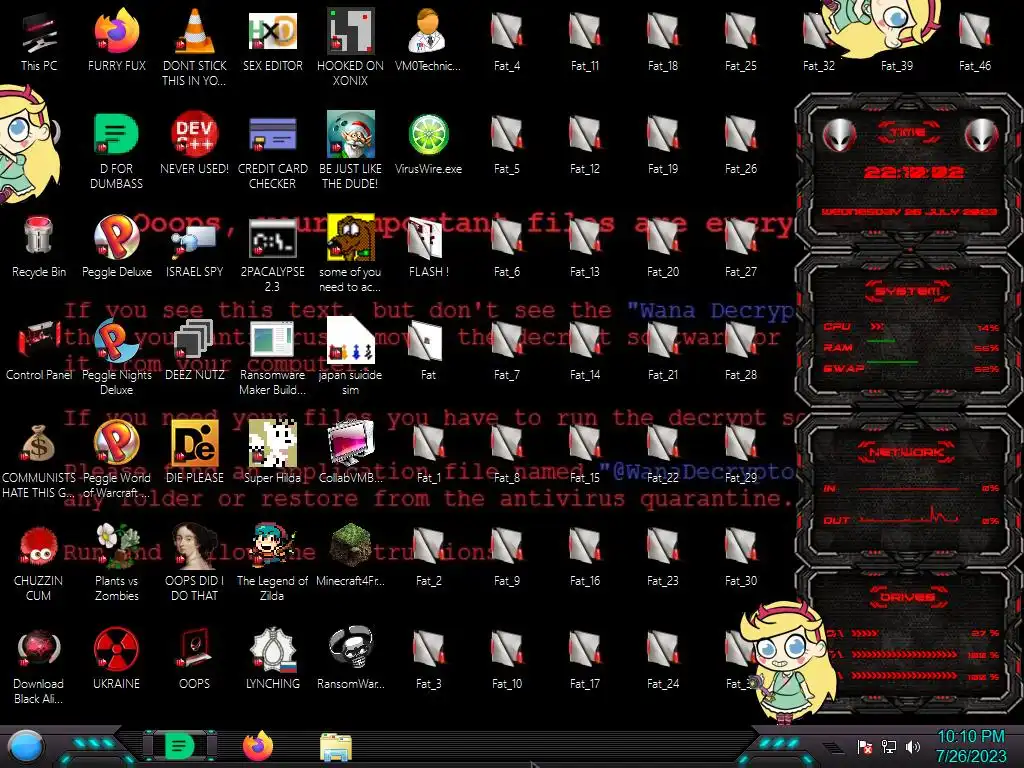Open the Action Center flag tray icon
This screenshot has width=1024, height=768.
tap(865, 746)
